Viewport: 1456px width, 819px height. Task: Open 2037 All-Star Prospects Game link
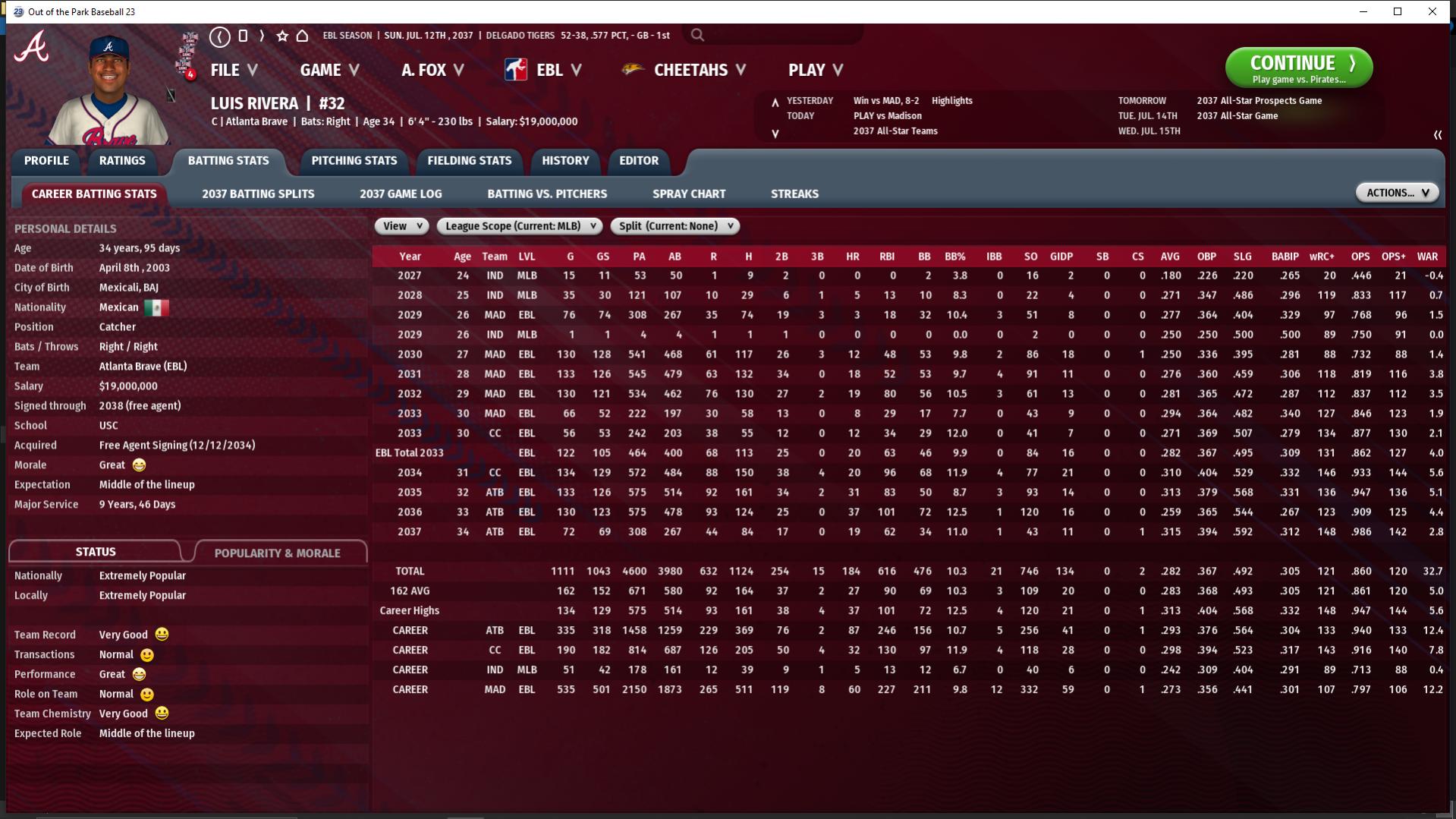(x=1259, y=101)
